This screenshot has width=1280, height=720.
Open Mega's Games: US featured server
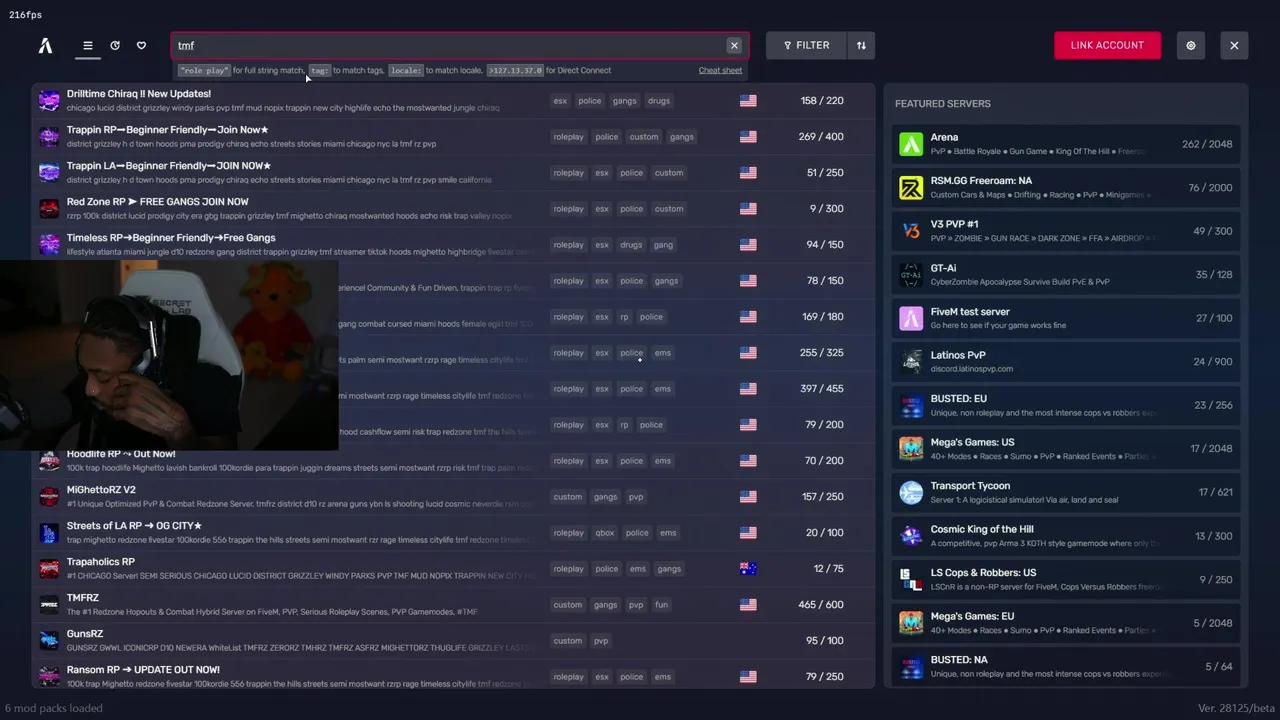tap(1066, 448)
